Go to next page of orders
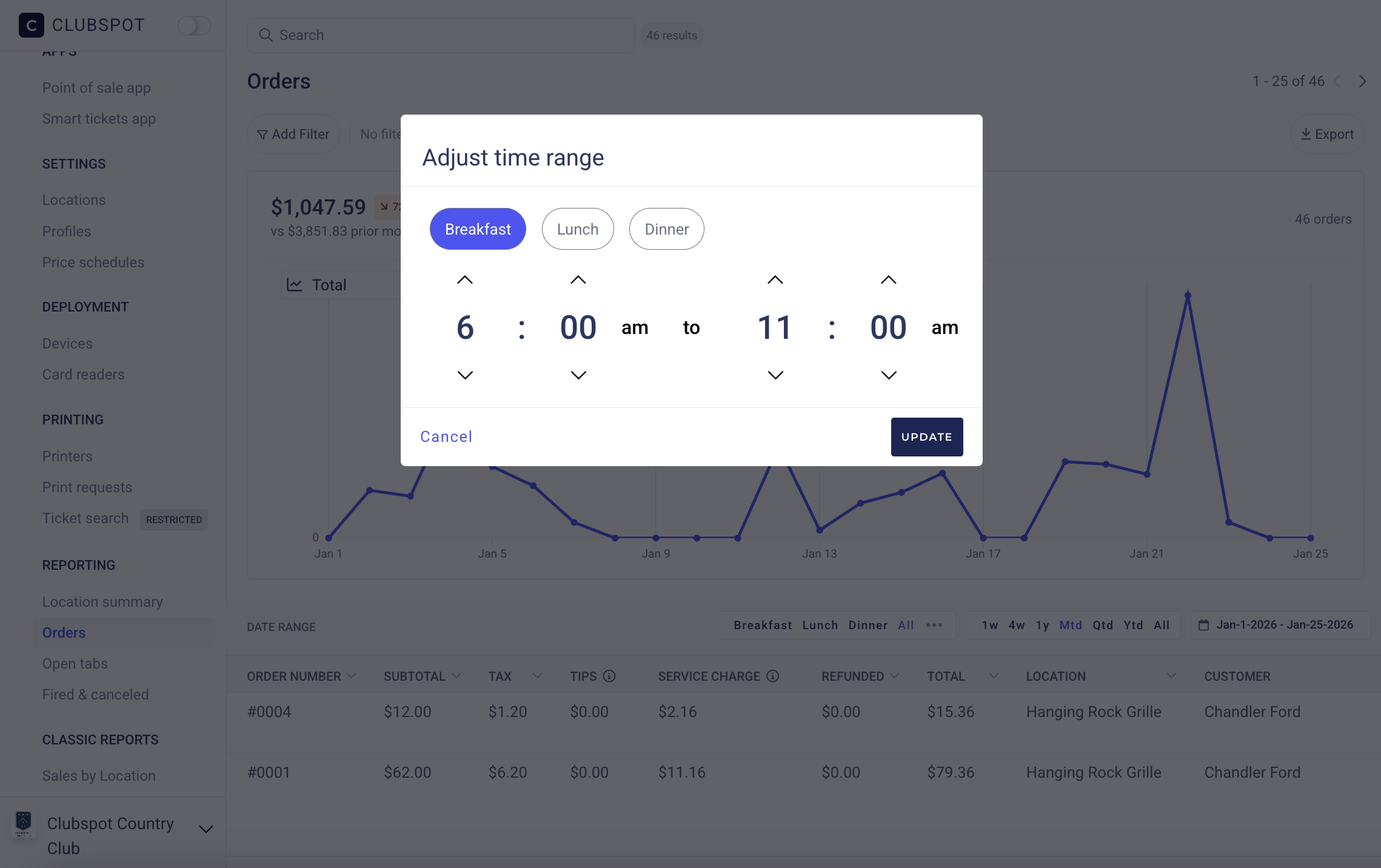Screen dimensions: 1381x868 tap(1362, 81)
